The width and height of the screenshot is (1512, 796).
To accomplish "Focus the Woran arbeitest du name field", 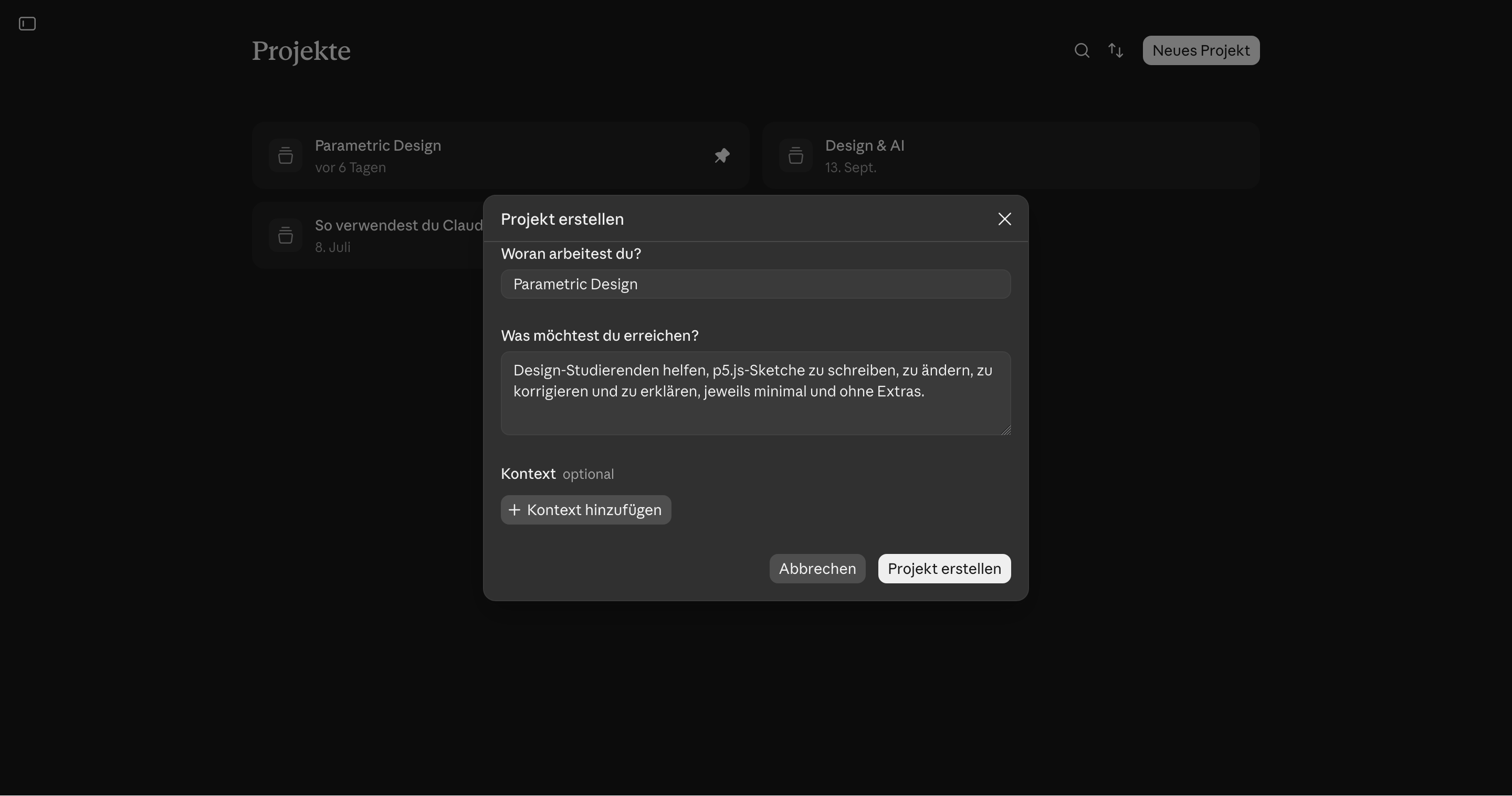I will [755, 284].
